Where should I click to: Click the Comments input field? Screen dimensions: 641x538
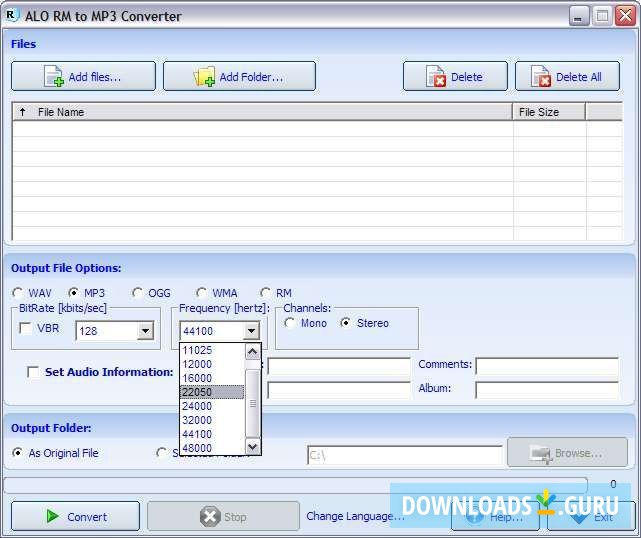[x=547, y=366]
